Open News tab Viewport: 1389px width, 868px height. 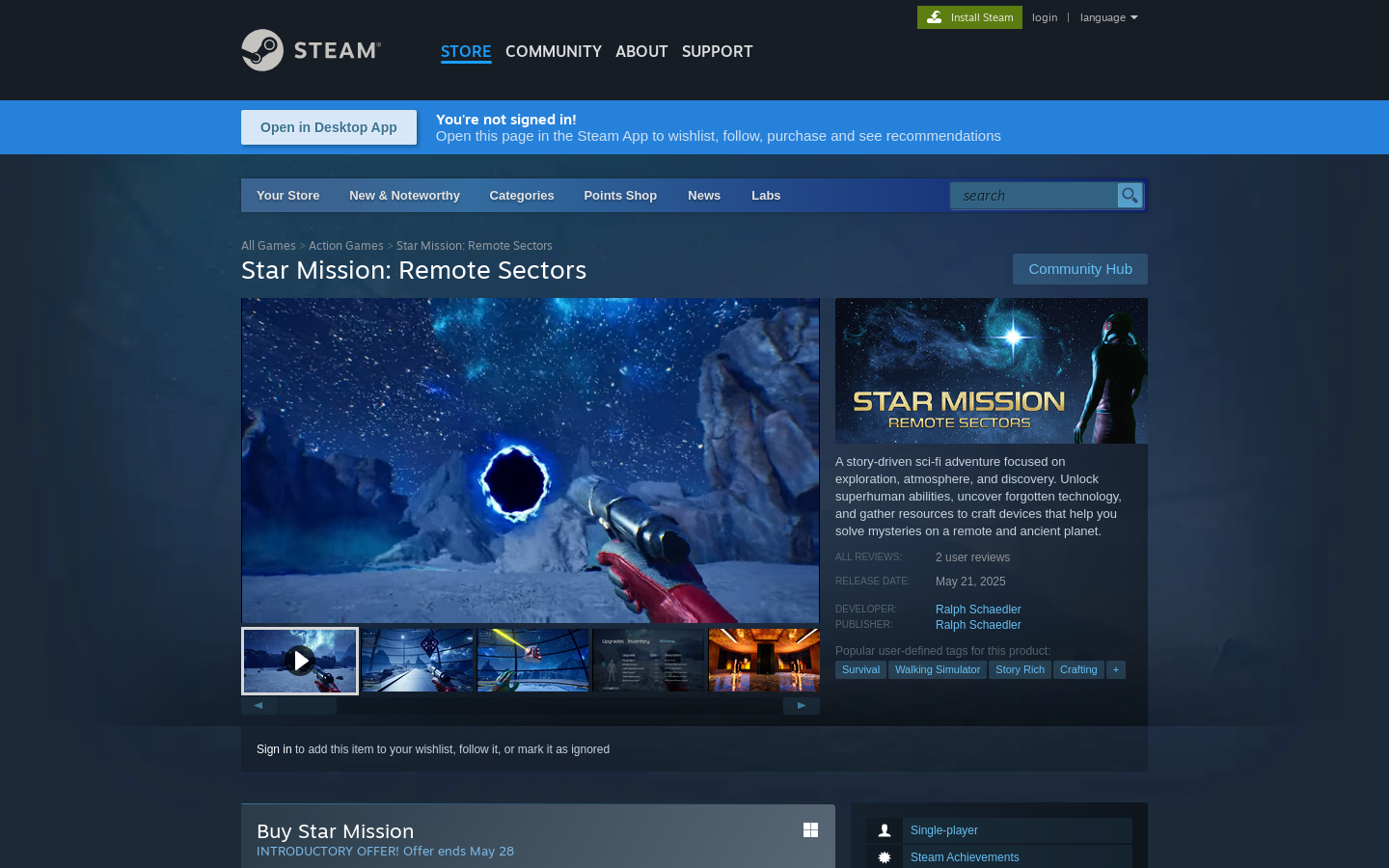click(704, 196)
